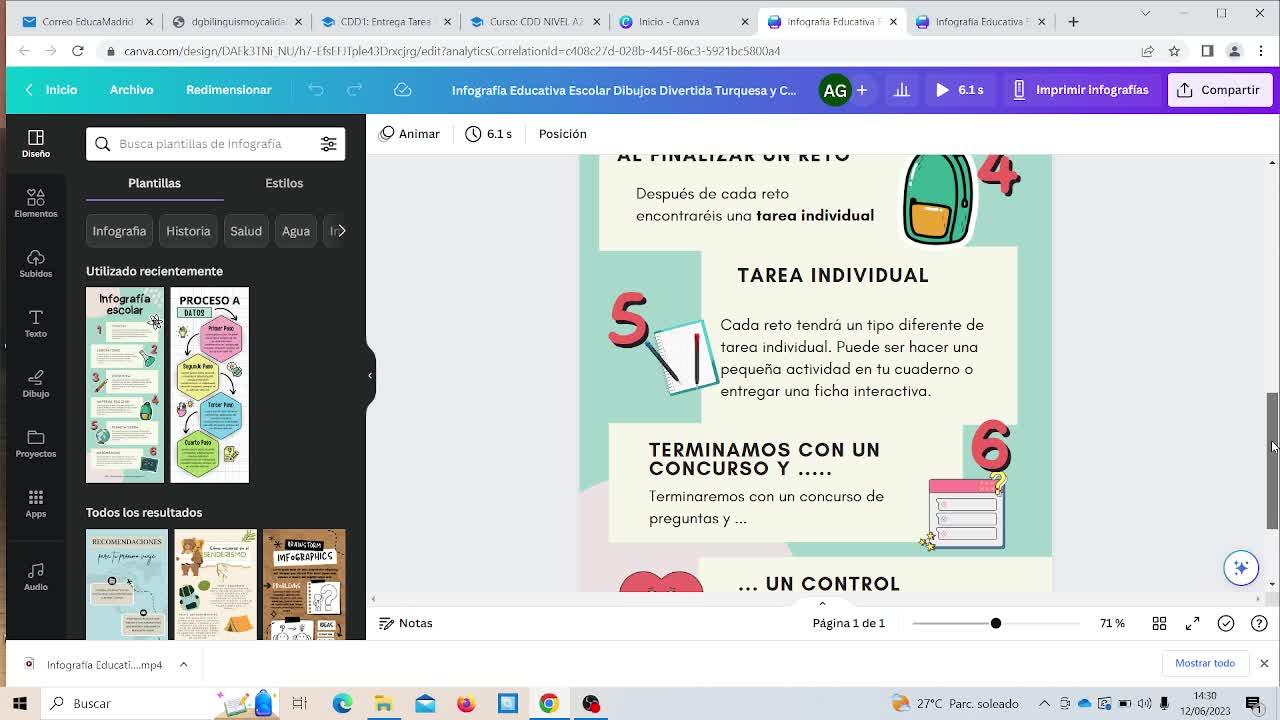This screenshot has width=1280, height=720.
Task: Click the Compartir button
Action: tap(1217, 90)
